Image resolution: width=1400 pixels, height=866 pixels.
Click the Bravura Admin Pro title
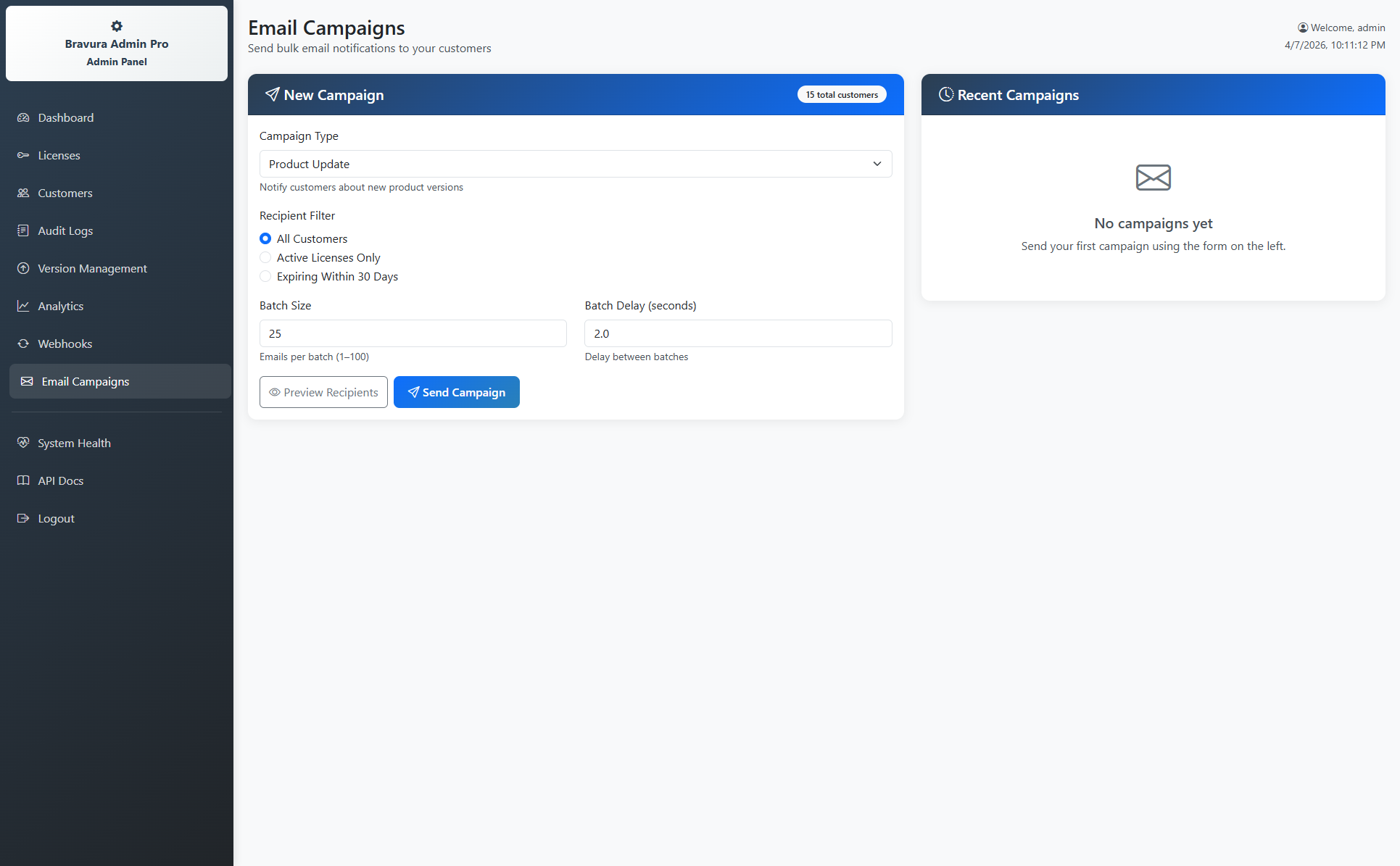click(x=117, y=43)
